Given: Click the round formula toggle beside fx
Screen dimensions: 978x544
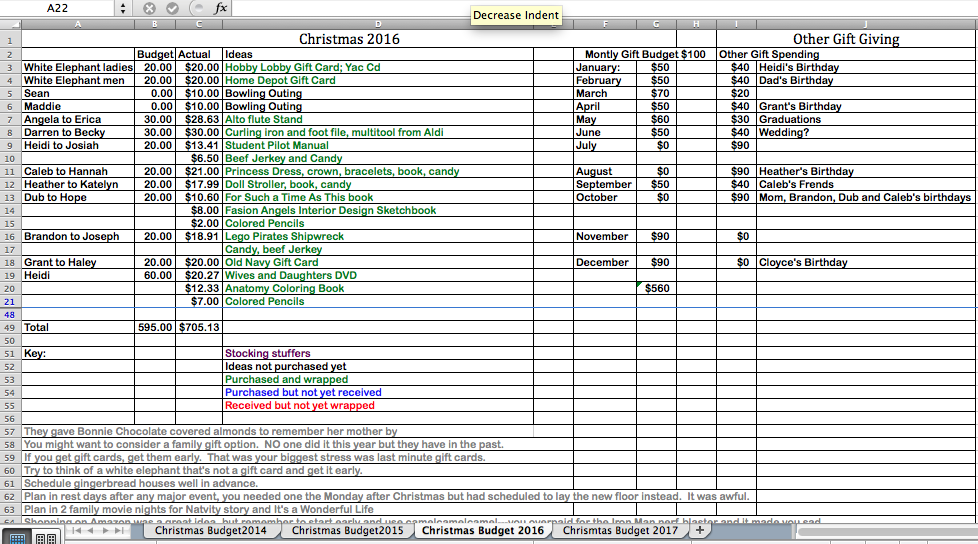Looking at the screenshot, I should click(198, 8).
